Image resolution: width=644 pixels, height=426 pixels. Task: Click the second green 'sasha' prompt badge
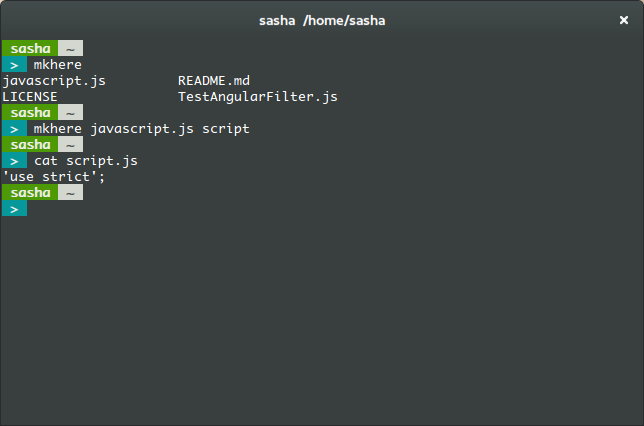[x=30, y=112]
